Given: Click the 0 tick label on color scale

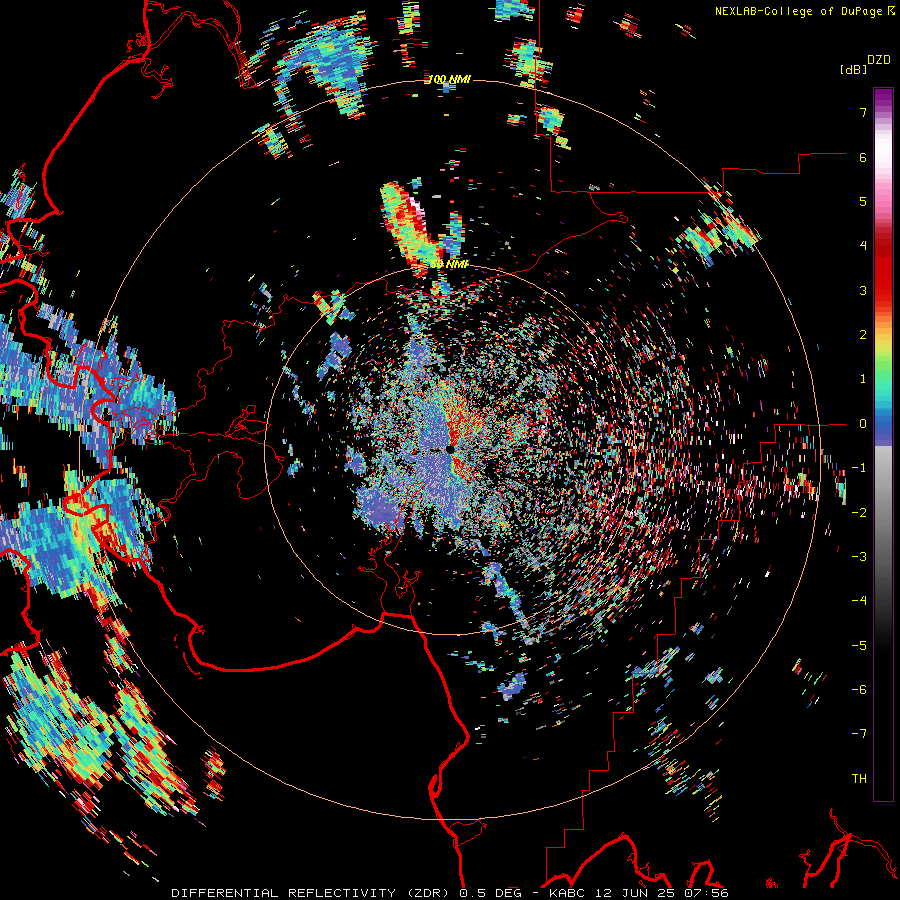Looking at the screenshot, I should [863, 424].
